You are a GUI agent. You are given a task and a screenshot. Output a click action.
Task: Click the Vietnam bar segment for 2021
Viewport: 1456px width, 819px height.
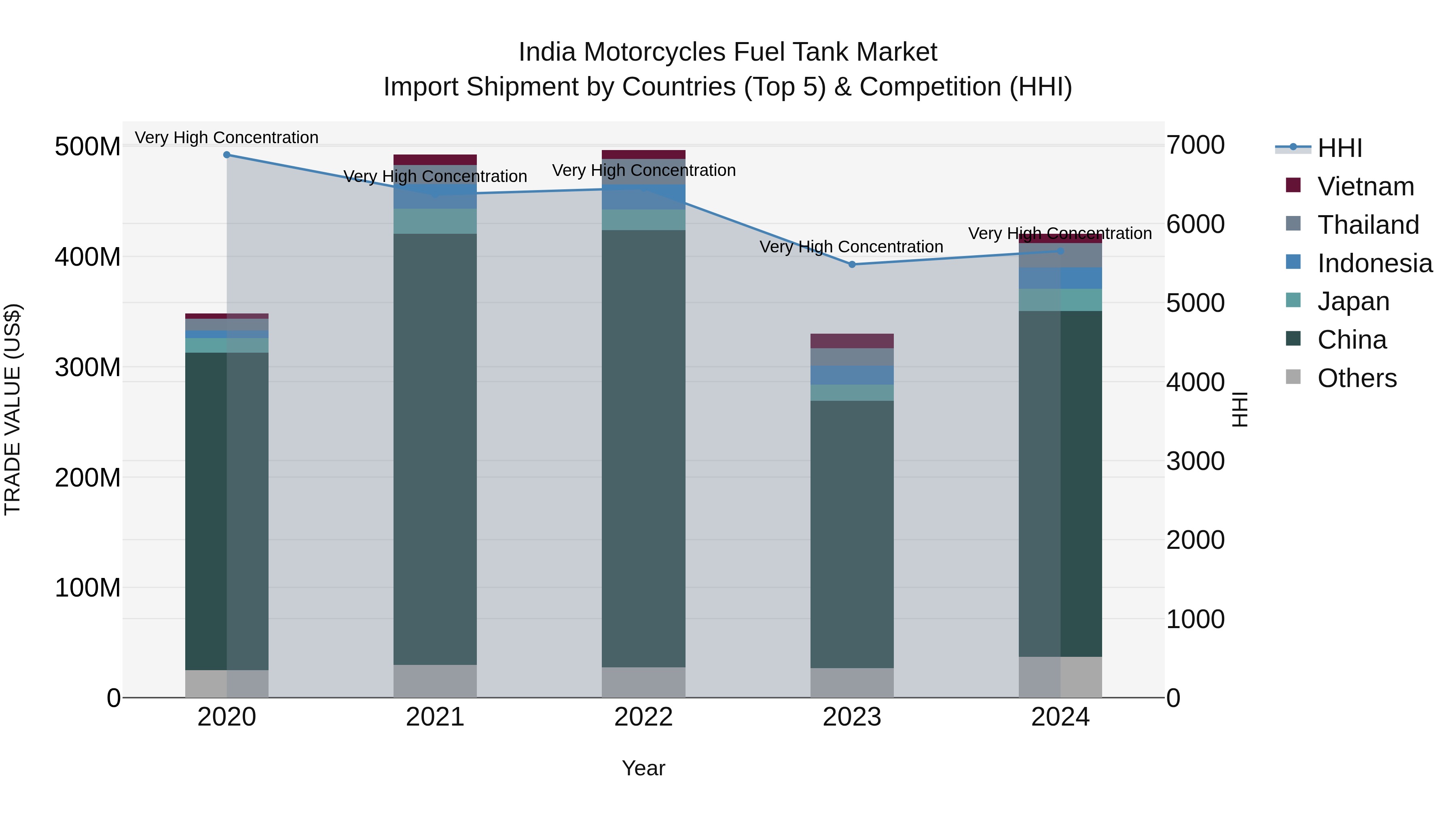tap(435, 159)
